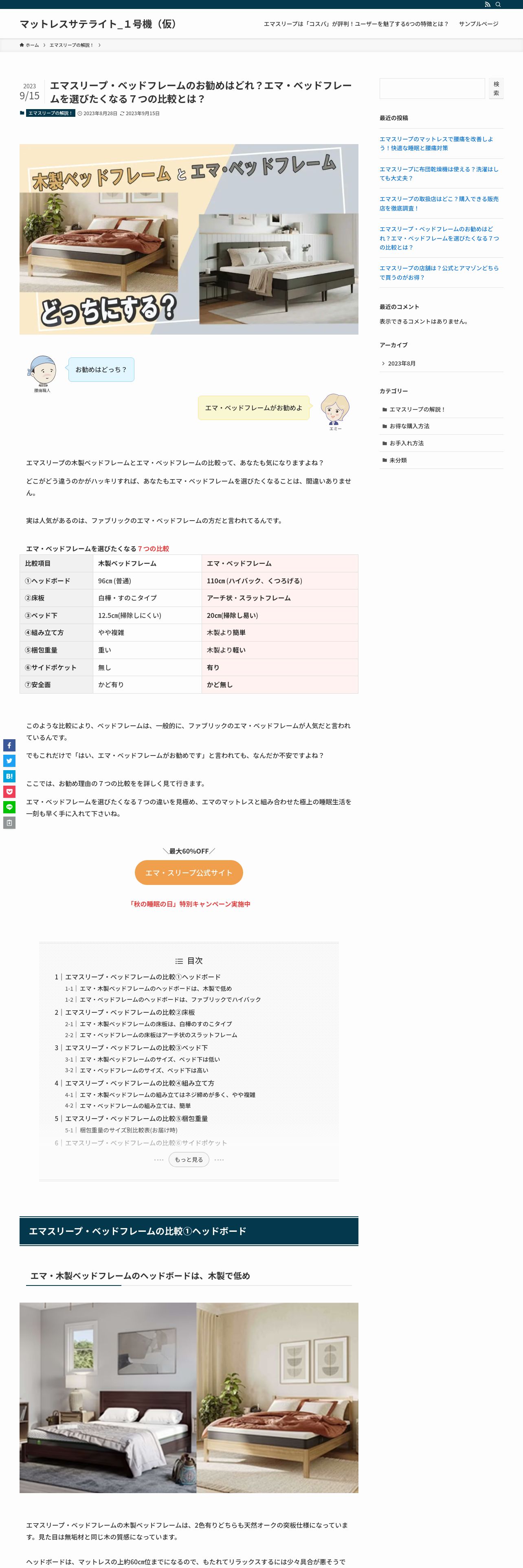Jump to contents 3-2 ベッド下は高い
Viewport: 523px width, 1568px height.
(144, 1070)
